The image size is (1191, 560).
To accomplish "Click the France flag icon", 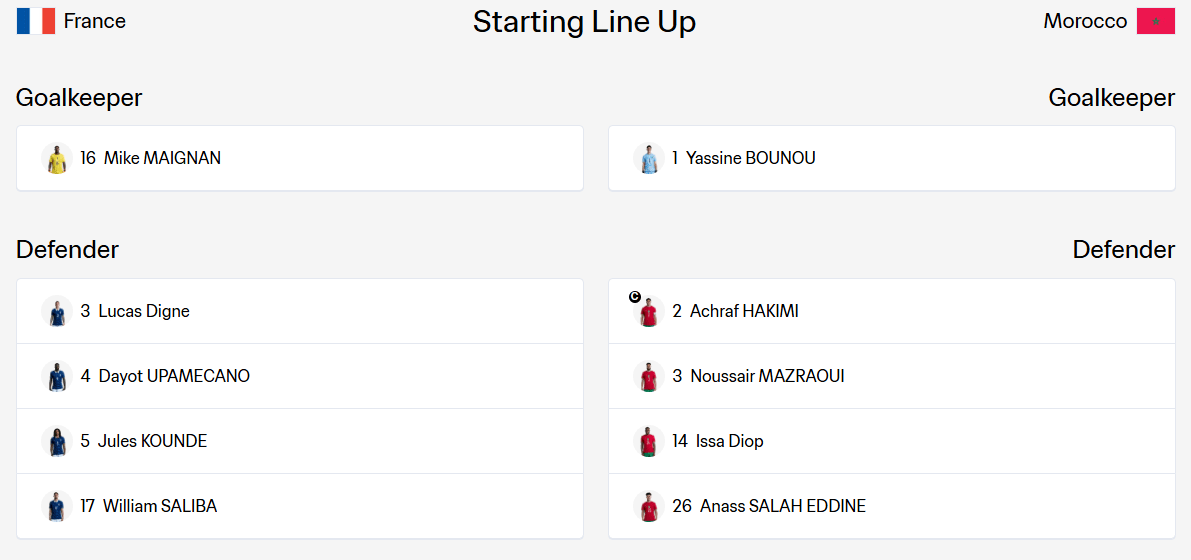I will point(36,21).
